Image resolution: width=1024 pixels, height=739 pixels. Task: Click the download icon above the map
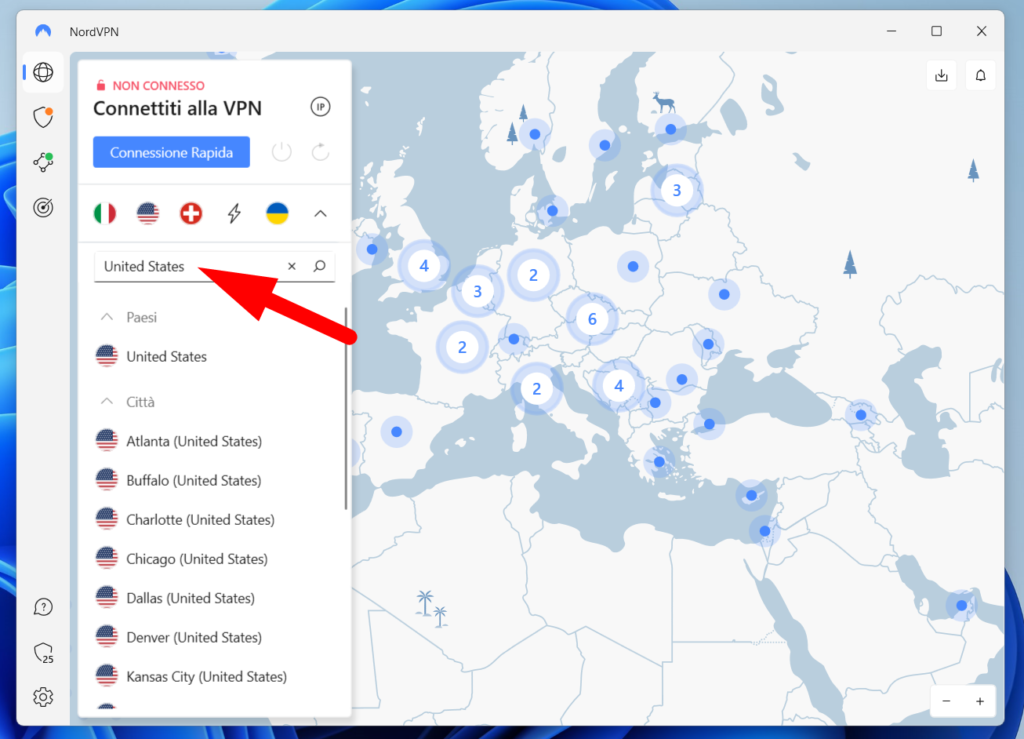click(x=941, y=76)
